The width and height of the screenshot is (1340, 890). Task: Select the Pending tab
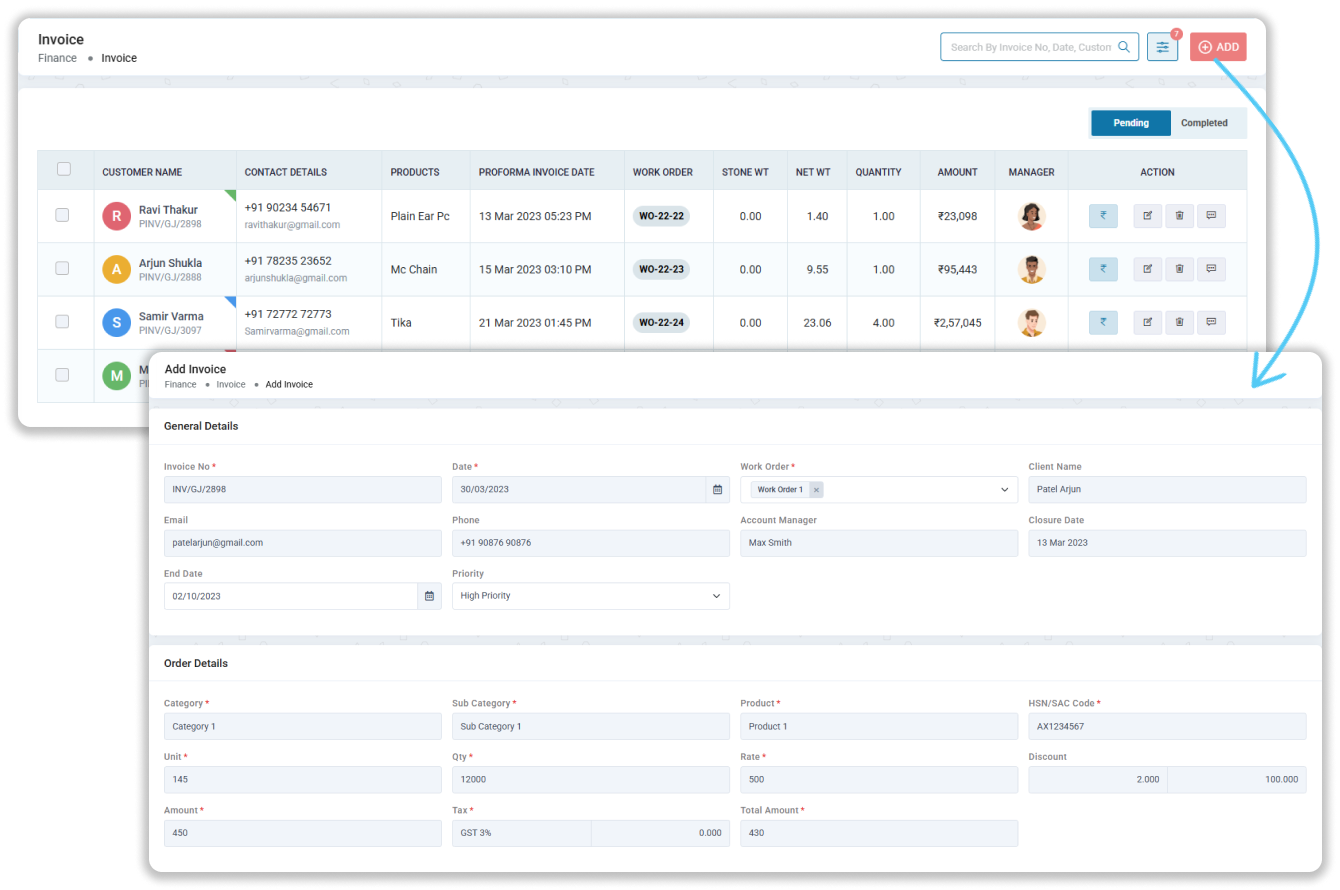click(1131, 122)
